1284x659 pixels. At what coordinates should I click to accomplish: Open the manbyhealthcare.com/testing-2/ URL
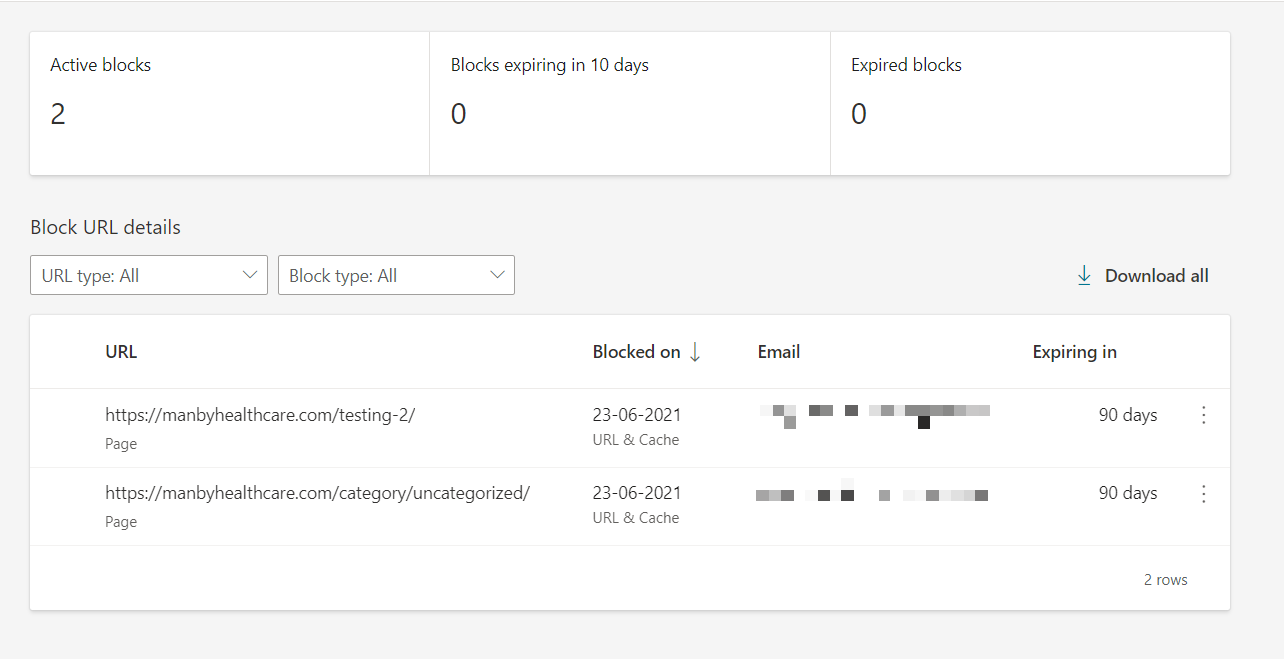(260, 415)
